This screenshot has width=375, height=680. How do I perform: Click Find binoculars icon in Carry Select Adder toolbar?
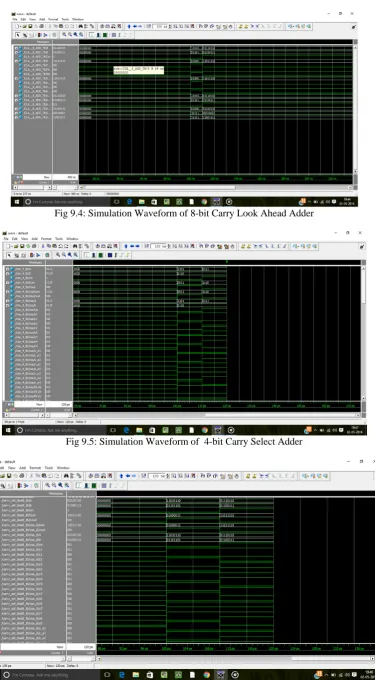[x=75, y=246]
